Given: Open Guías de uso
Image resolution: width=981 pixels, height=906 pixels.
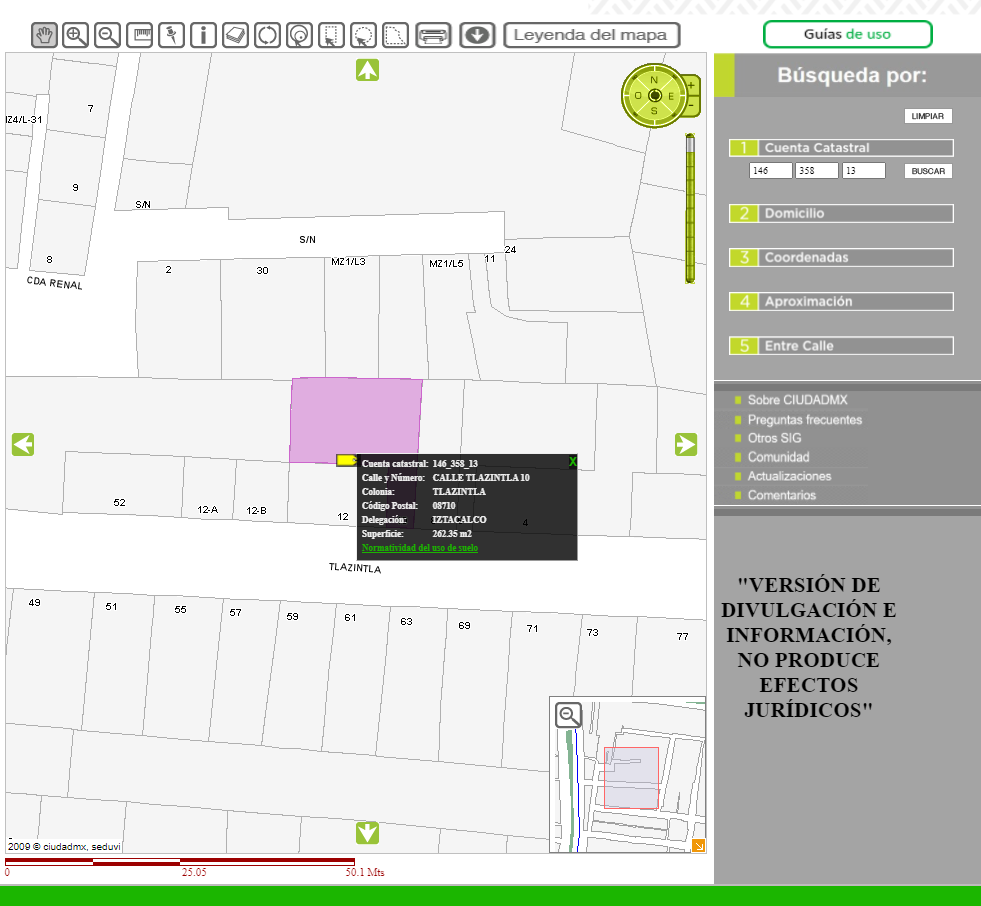Looking at the screenshot, I should tap(847, 34).
